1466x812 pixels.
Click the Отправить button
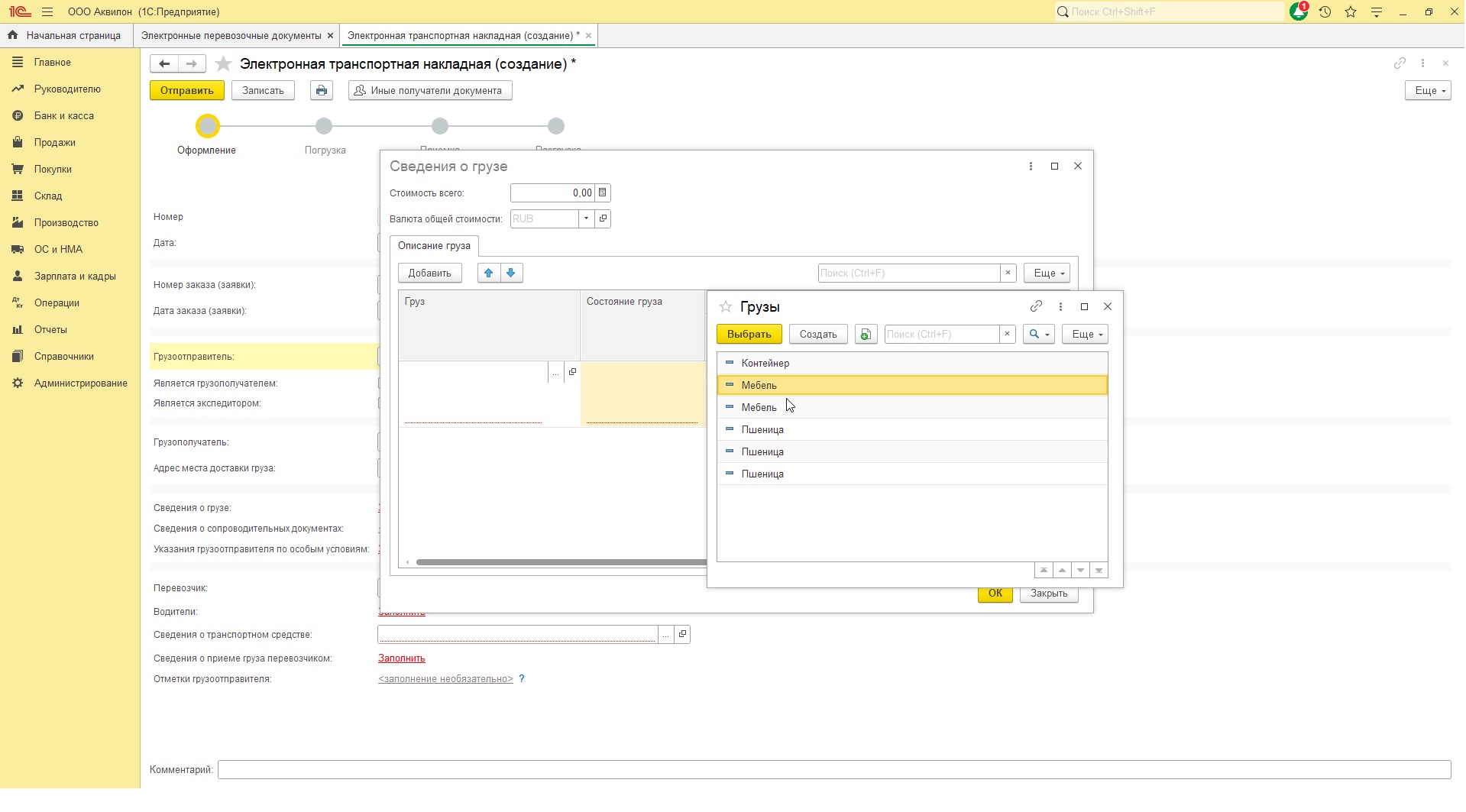coord(187,91)
